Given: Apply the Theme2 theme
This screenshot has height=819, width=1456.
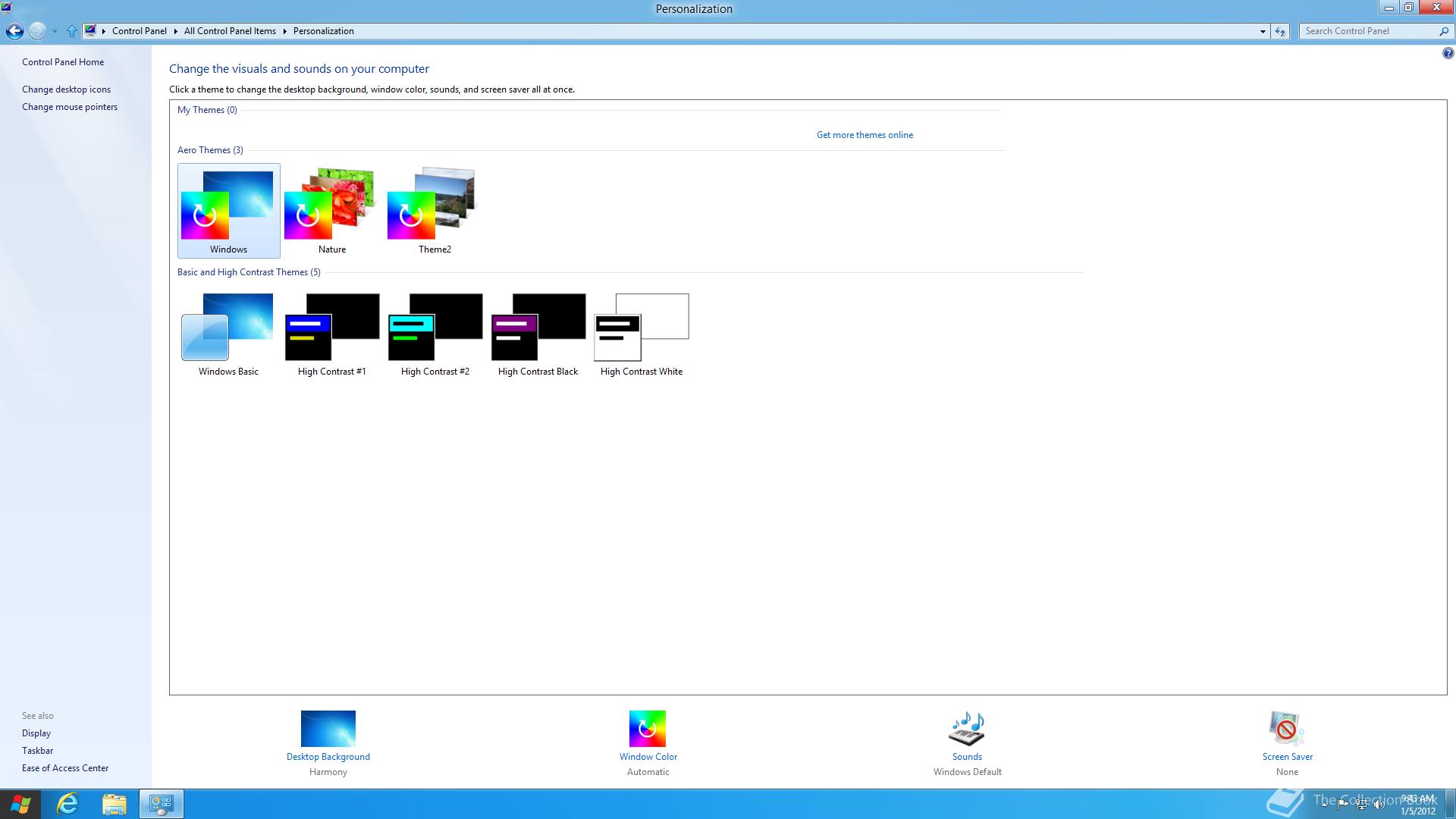Looking at the screenshot, I should [435, 211].
